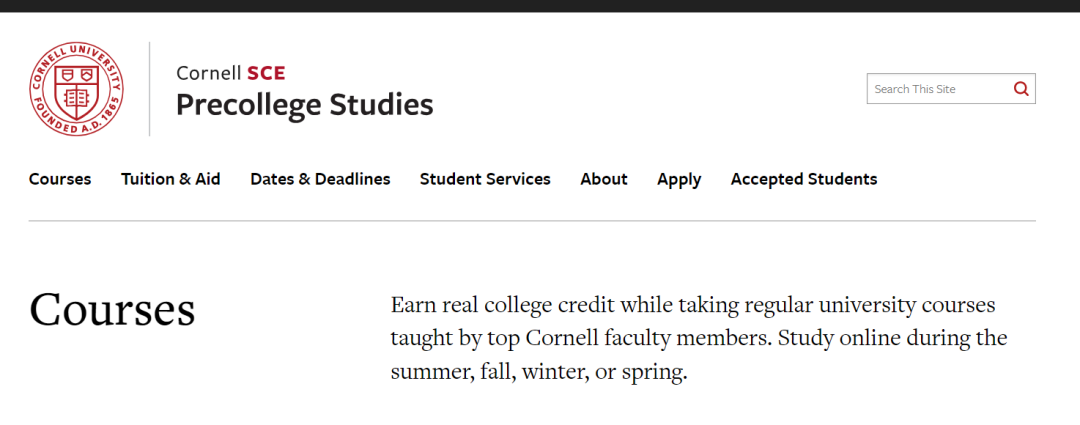Screen dimensions: 1080x425
Task: Click the dark bar at page top
Action: click(540, 5)
